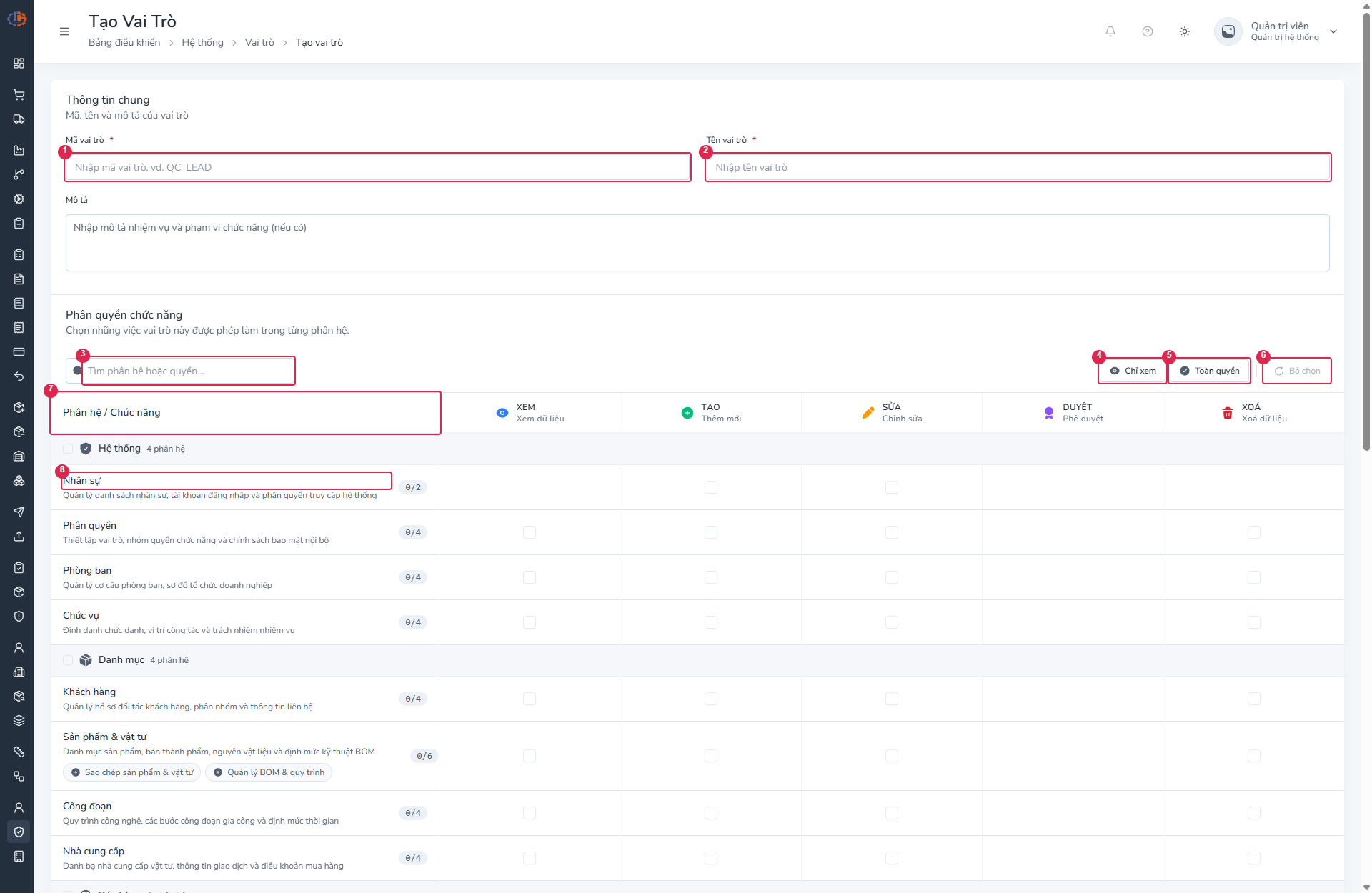The height and width of the screenshot is (893, 1372).
Task: Open the shopping cart sidebar icon
Action: point(19,95)
